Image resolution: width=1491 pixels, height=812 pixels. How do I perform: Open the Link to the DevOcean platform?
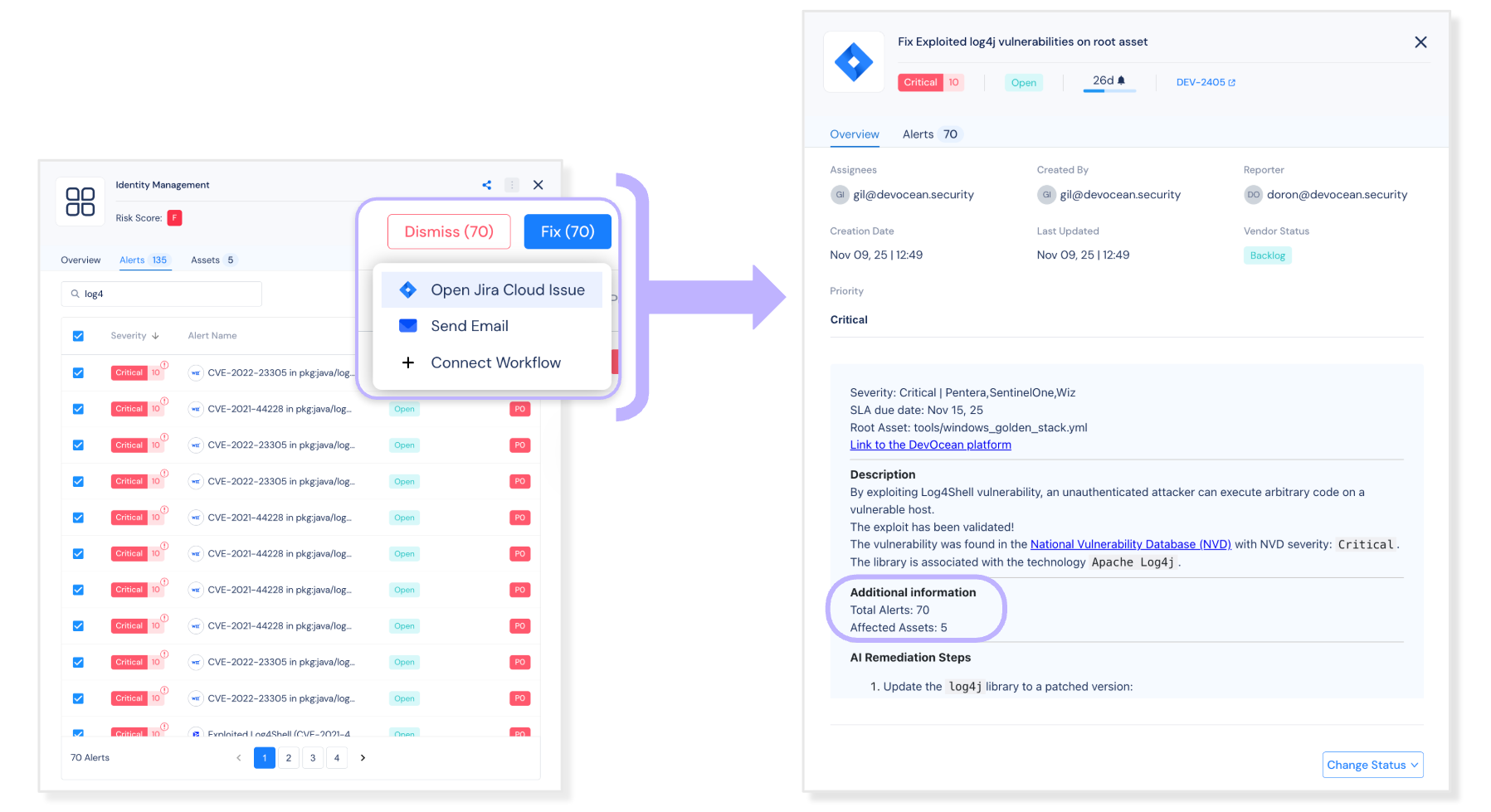click(930, 445)
